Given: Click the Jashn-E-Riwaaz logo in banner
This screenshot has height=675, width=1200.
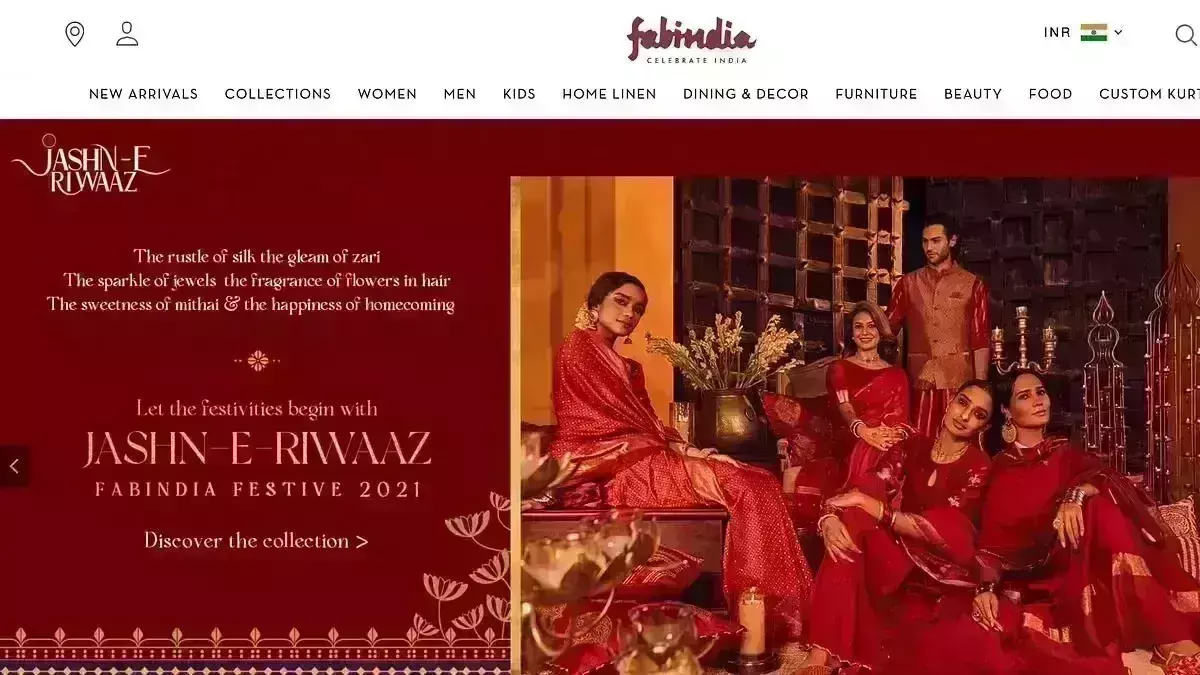Looking at the screenshot, I should pos(91,165).
